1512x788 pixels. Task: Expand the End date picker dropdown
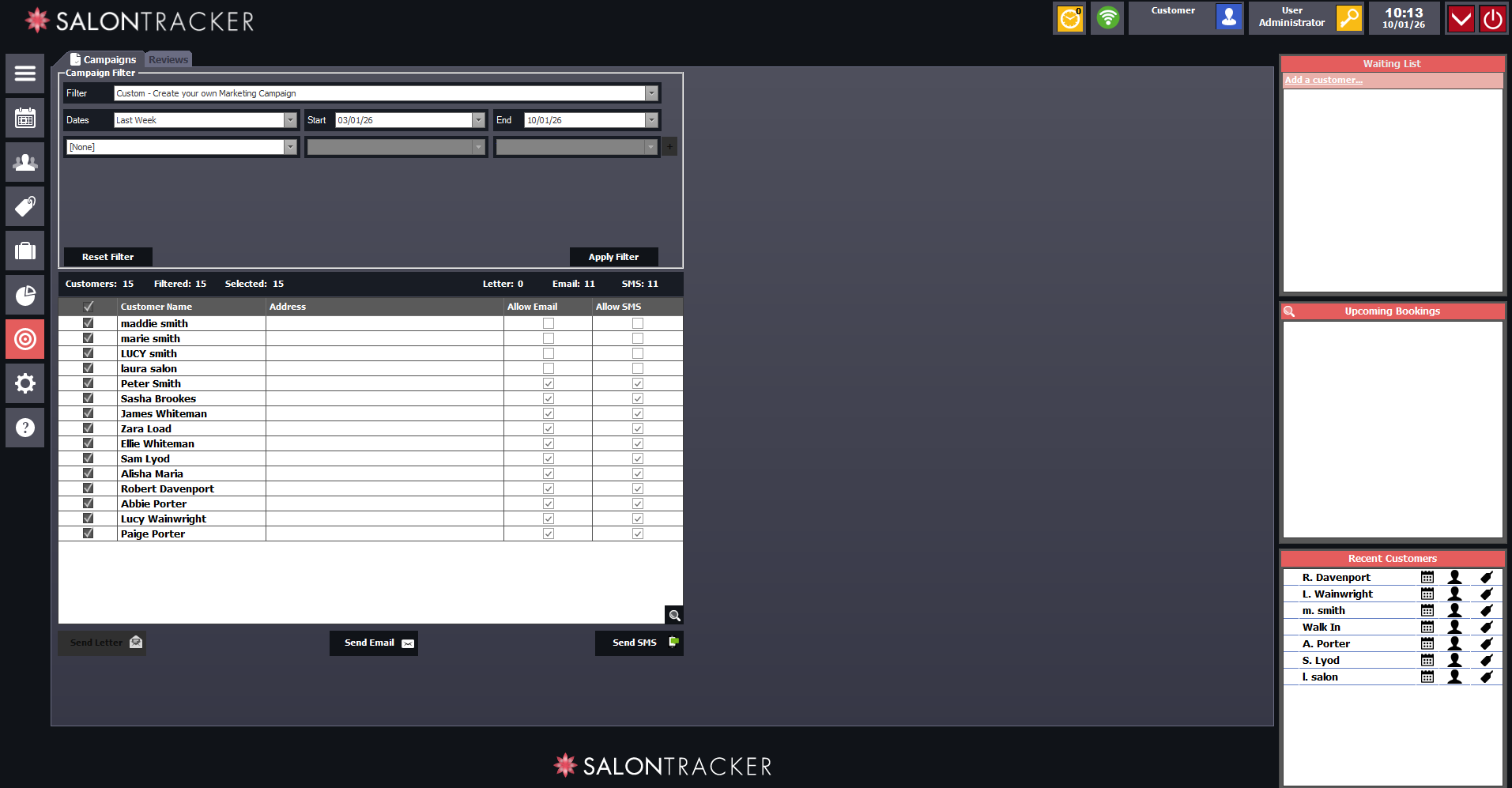coord(650,119)
